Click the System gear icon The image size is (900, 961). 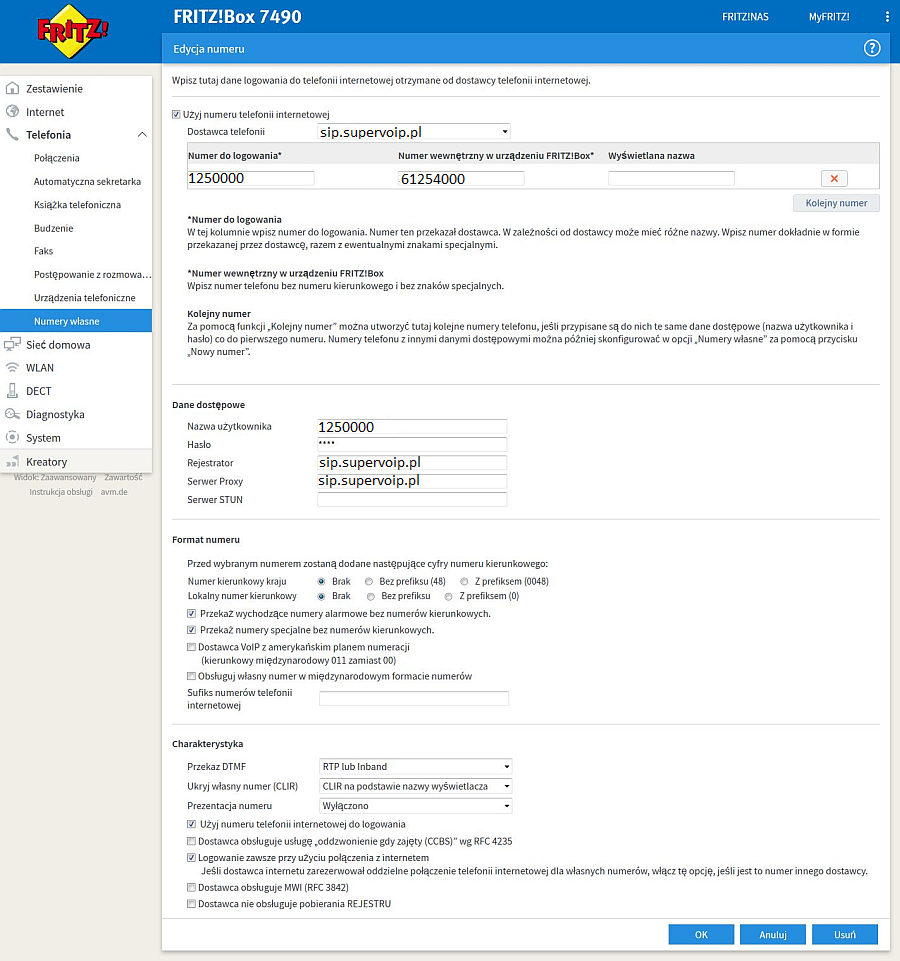coord(12,438)
